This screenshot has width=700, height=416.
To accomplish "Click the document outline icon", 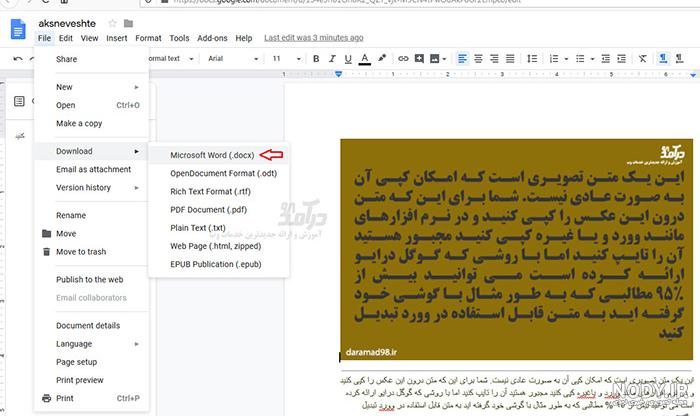I will pos(19,101).
